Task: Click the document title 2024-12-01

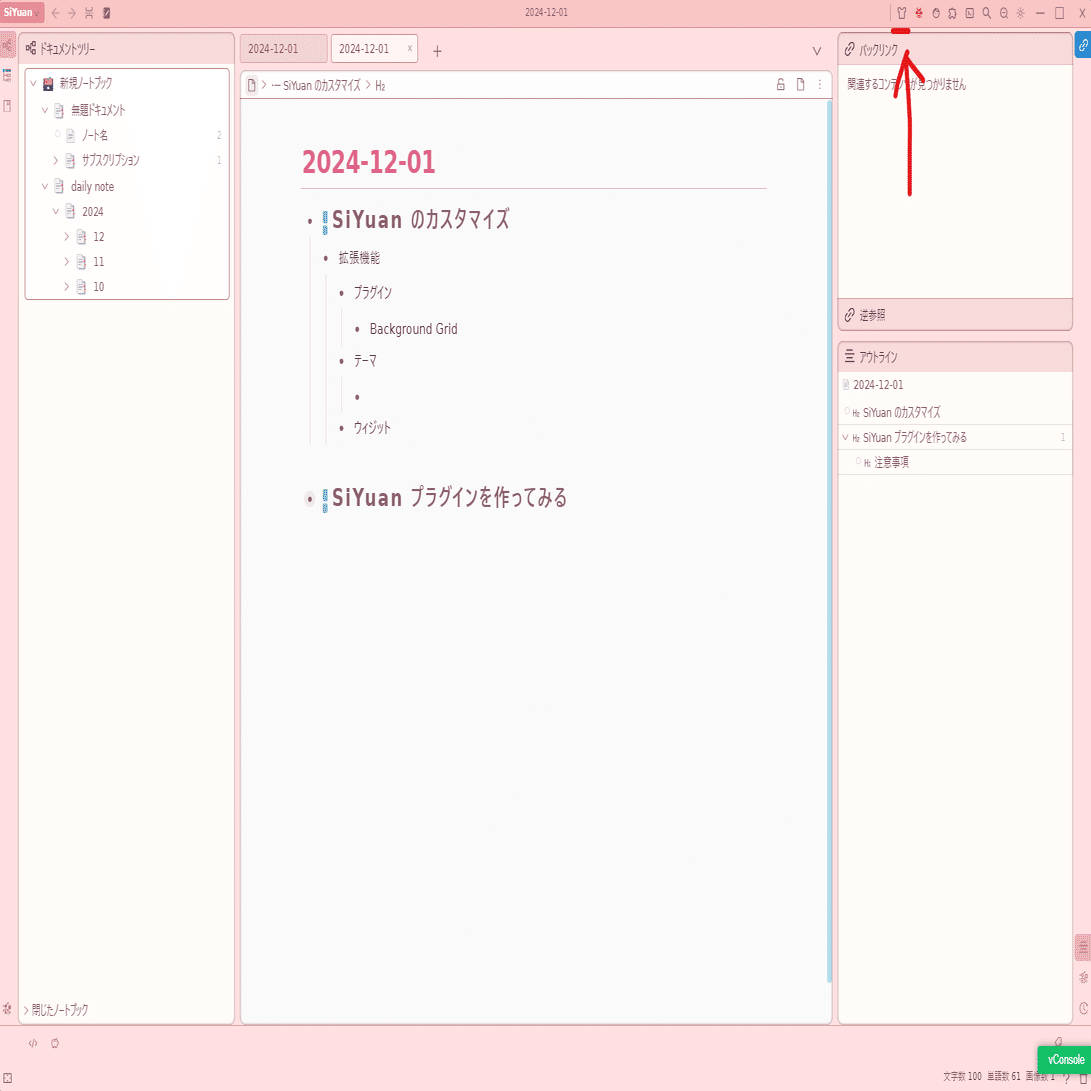Action: click(368, 163)
